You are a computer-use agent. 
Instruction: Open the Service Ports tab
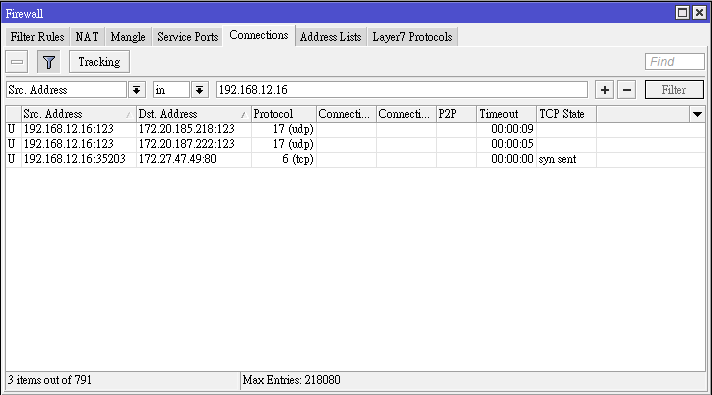(188, 37)
